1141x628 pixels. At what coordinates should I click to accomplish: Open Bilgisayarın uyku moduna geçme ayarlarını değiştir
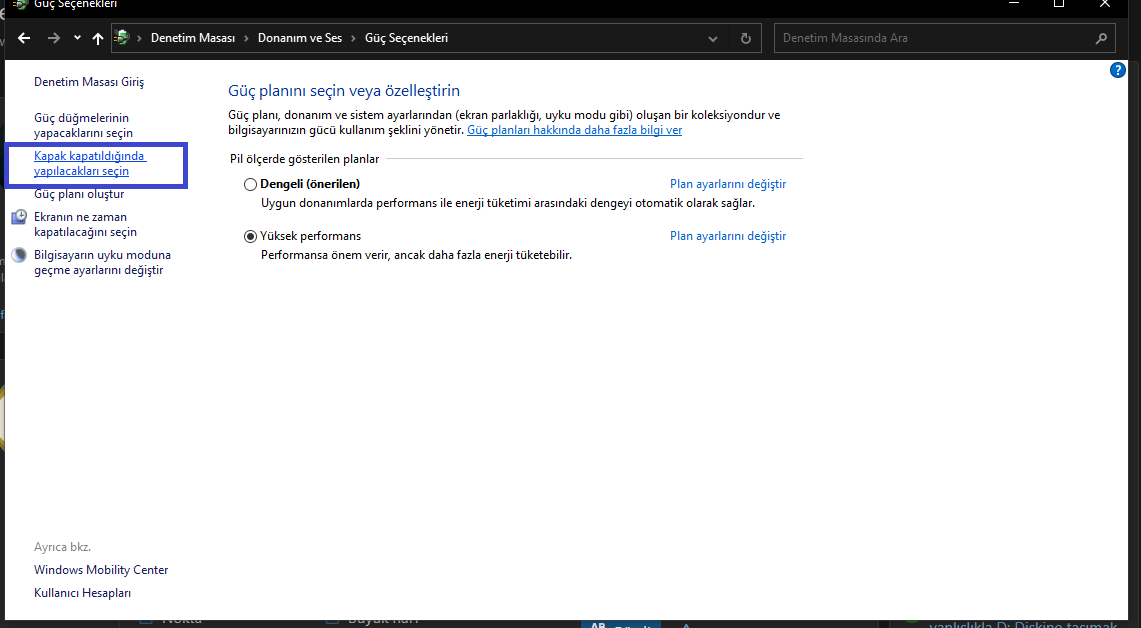(102, 262)
